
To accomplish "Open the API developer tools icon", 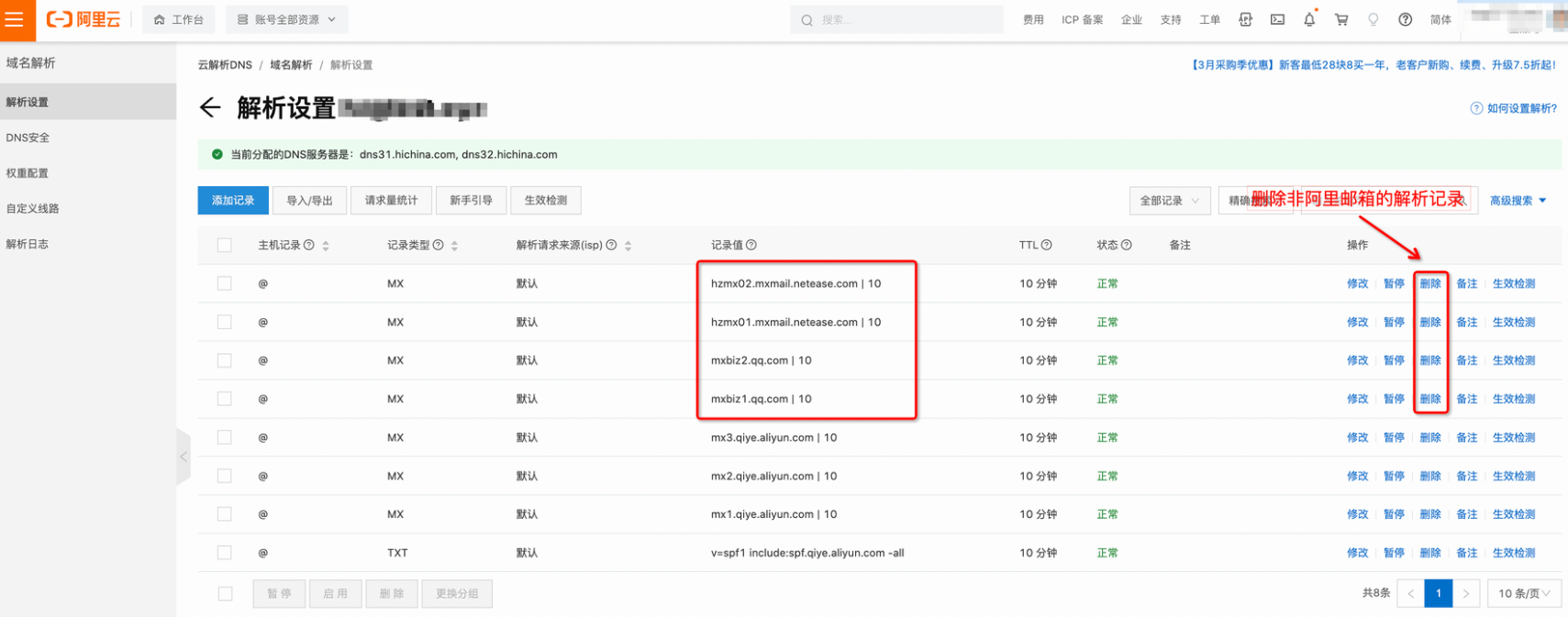I will click(x=1245, y=19).
